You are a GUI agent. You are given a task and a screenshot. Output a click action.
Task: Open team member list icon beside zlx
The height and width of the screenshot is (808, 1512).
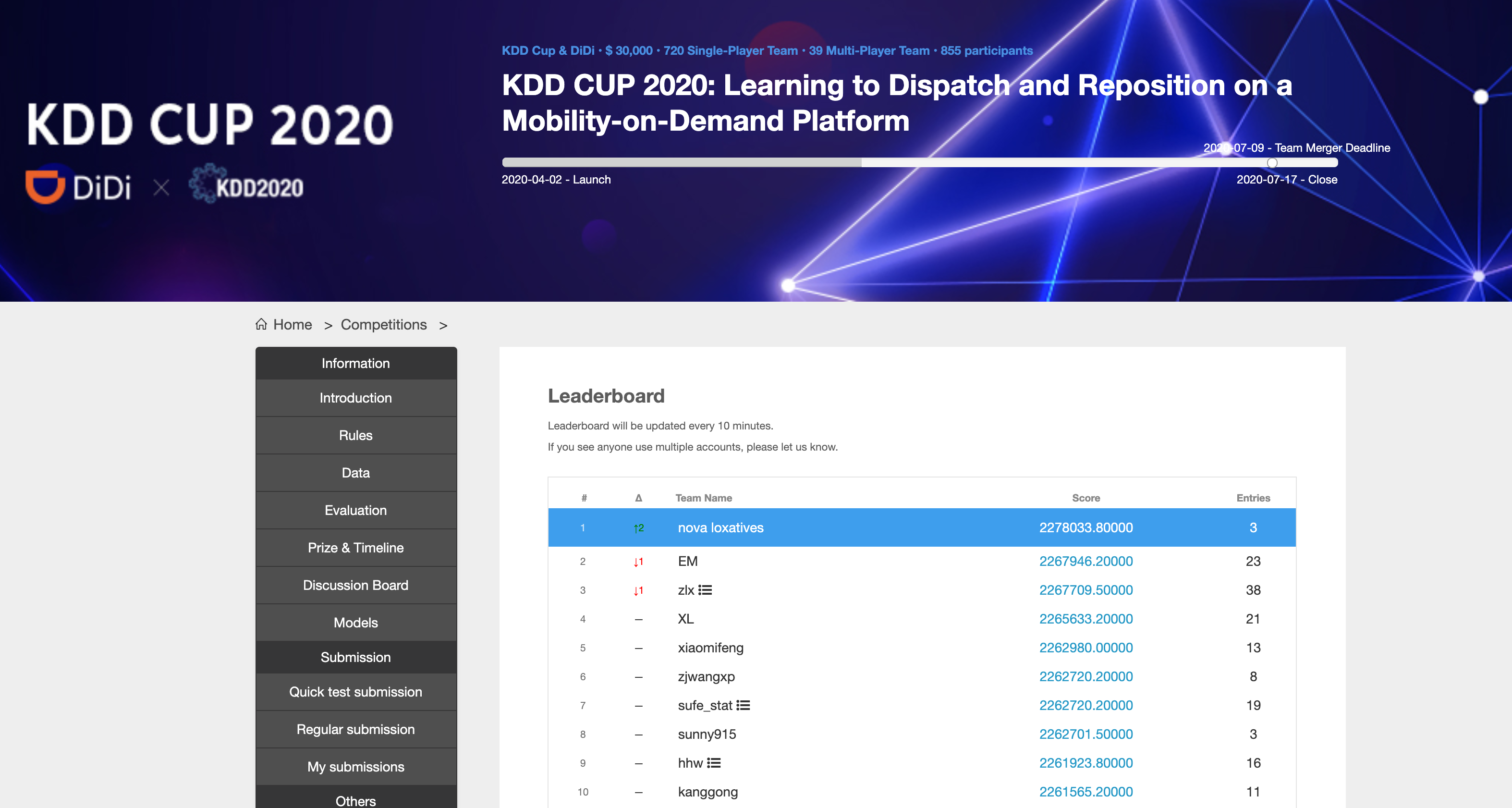click(x=705, y=590)
